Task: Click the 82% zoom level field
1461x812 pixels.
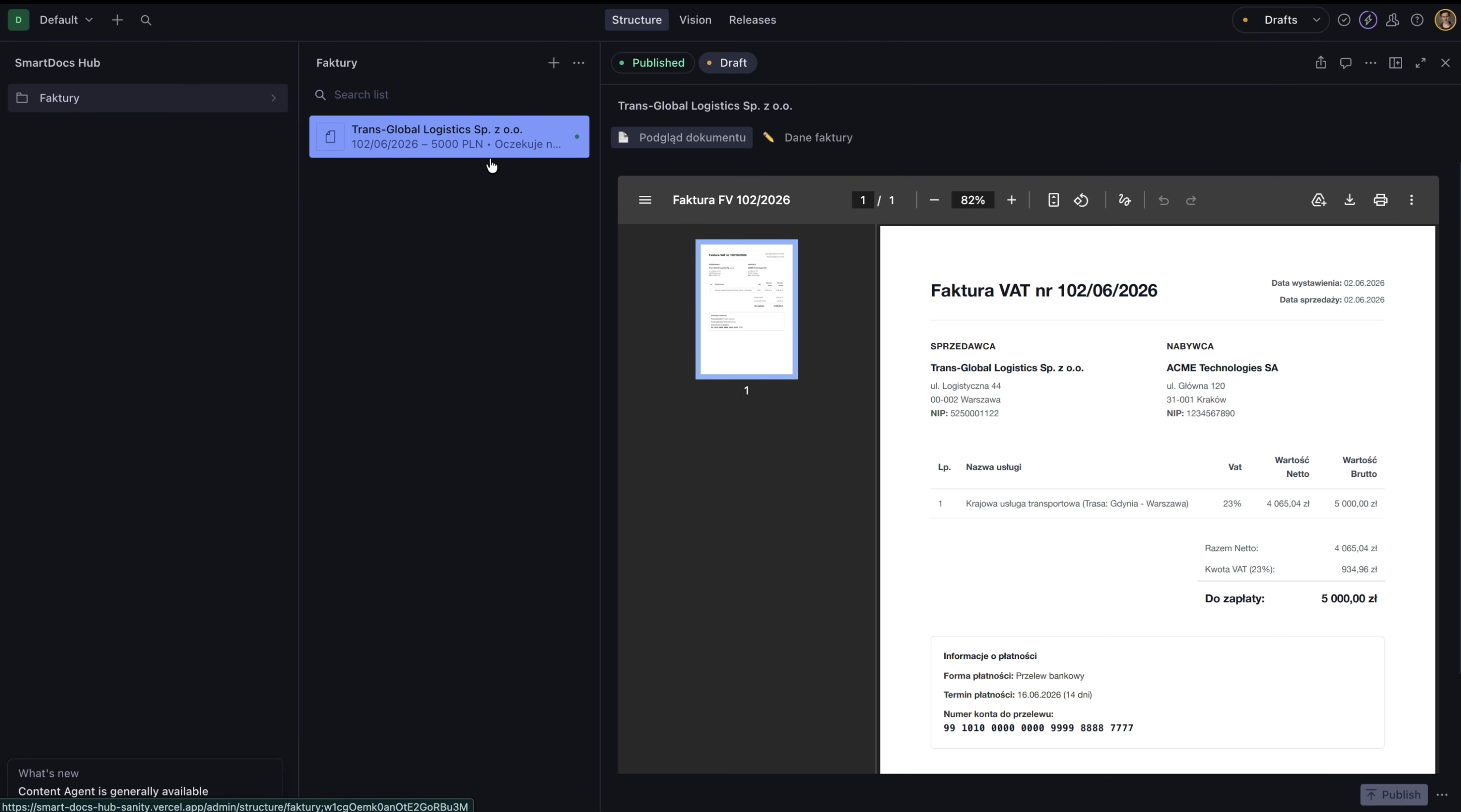Action: click(x=973, y=200)
